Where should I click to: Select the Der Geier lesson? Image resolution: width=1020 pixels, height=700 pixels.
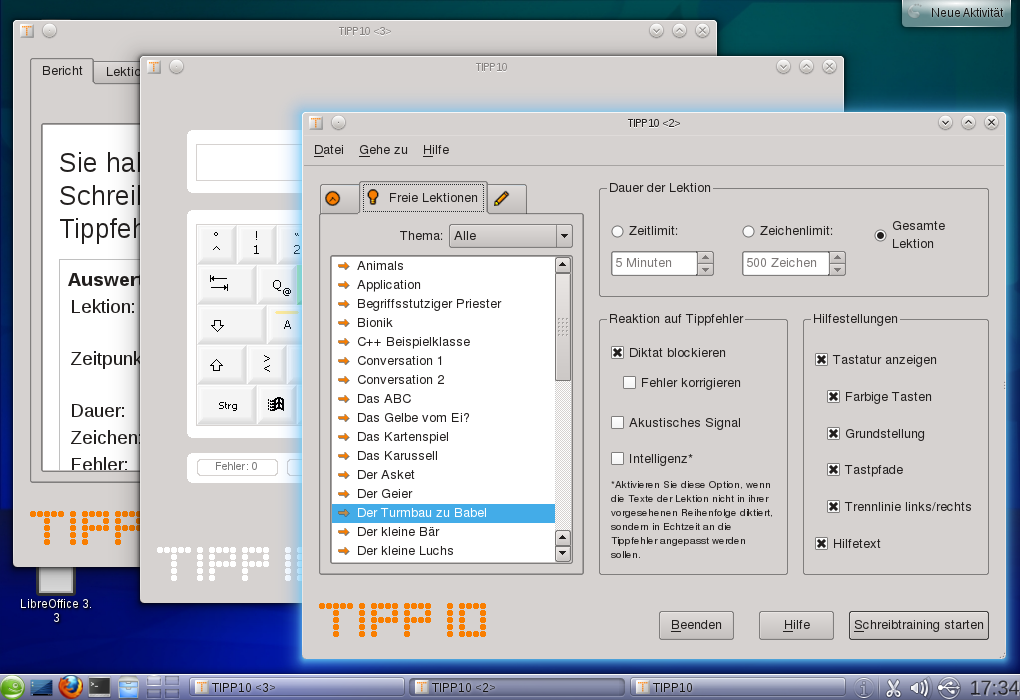click(443, 494)
